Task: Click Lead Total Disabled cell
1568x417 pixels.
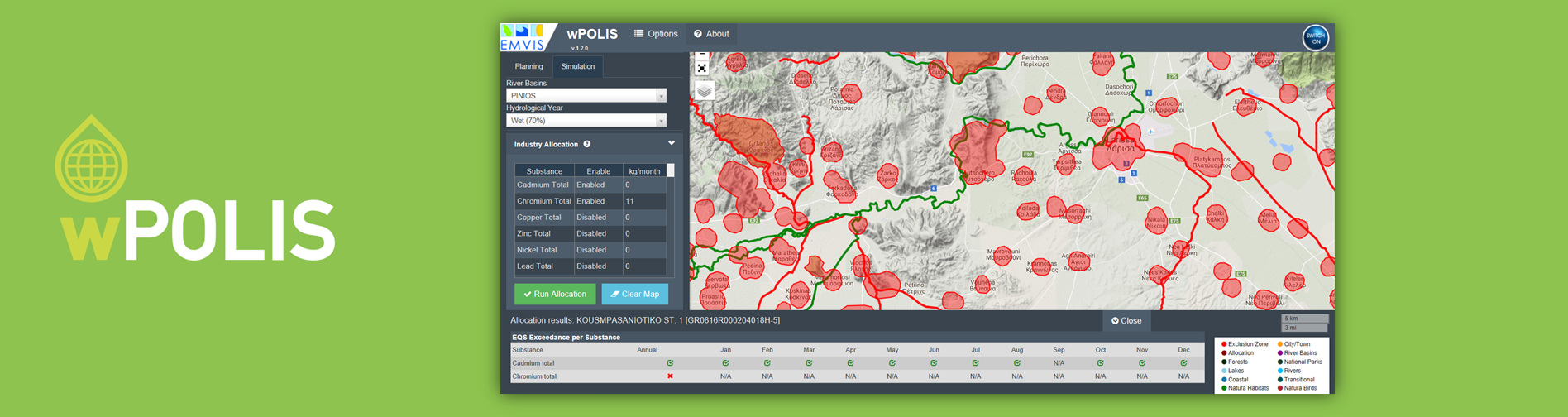Action: pos(599,266)
